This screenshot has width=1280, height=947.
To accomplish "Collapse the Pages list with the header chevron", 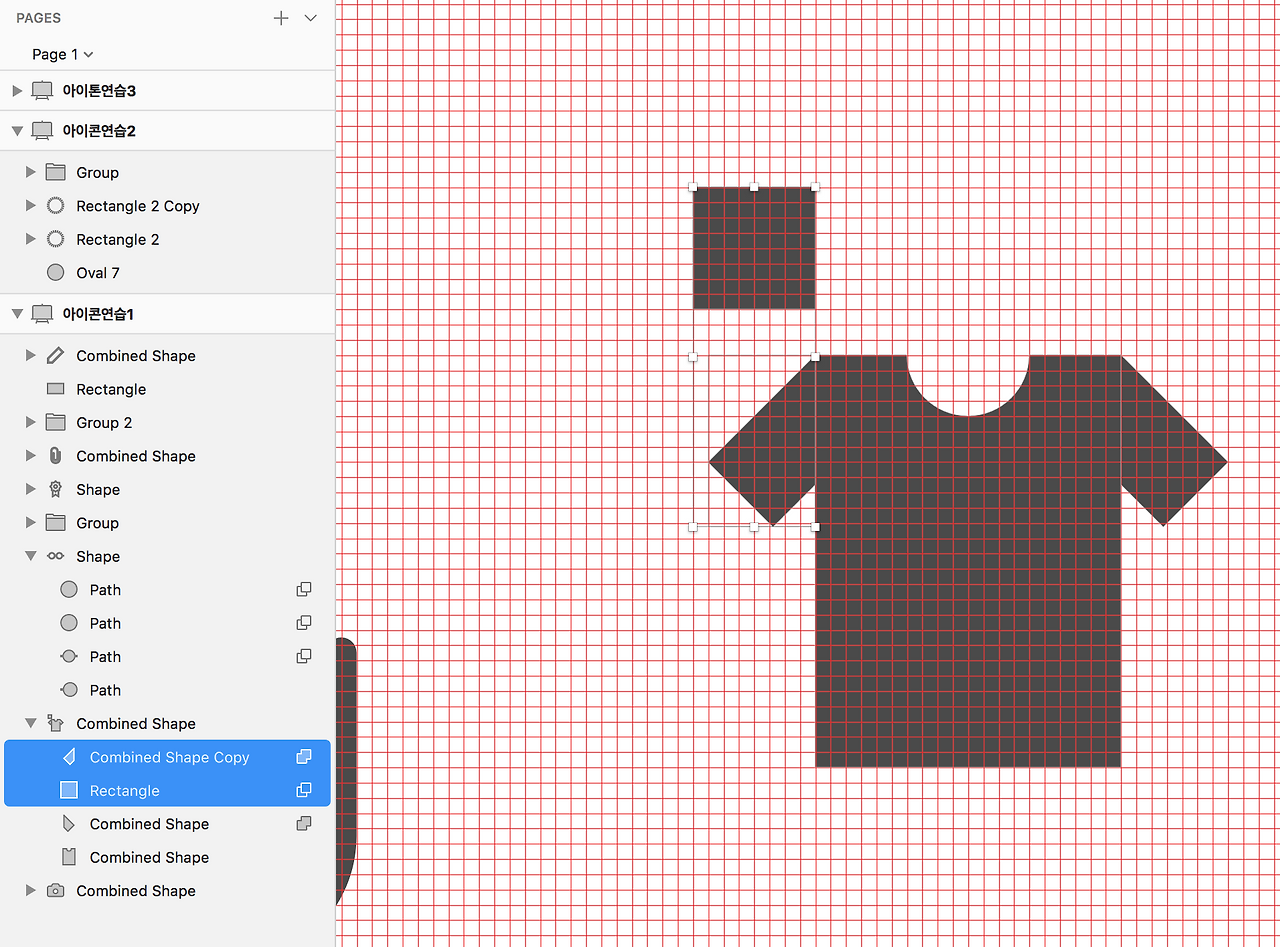I will coord(311,18).
